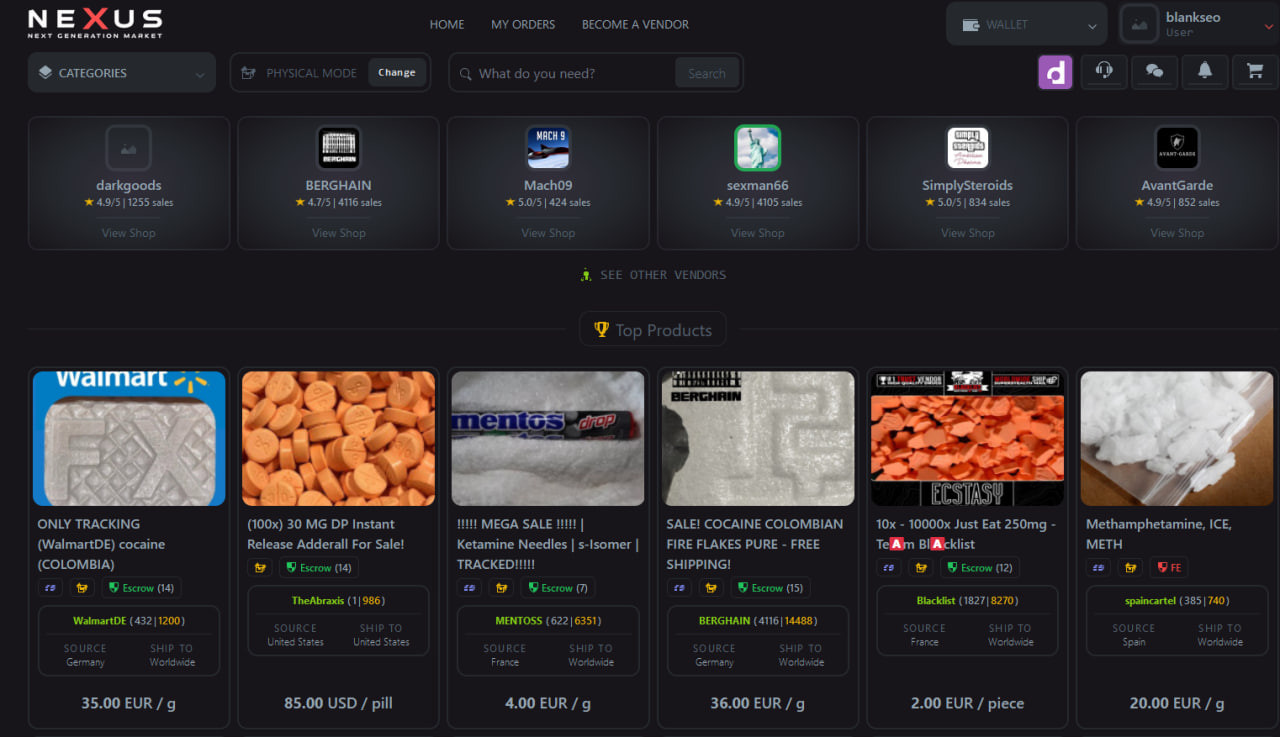The image size is (1280, 737).
Task: Click vendor name TheAbraxis in listing
Action: click(317, 600)
